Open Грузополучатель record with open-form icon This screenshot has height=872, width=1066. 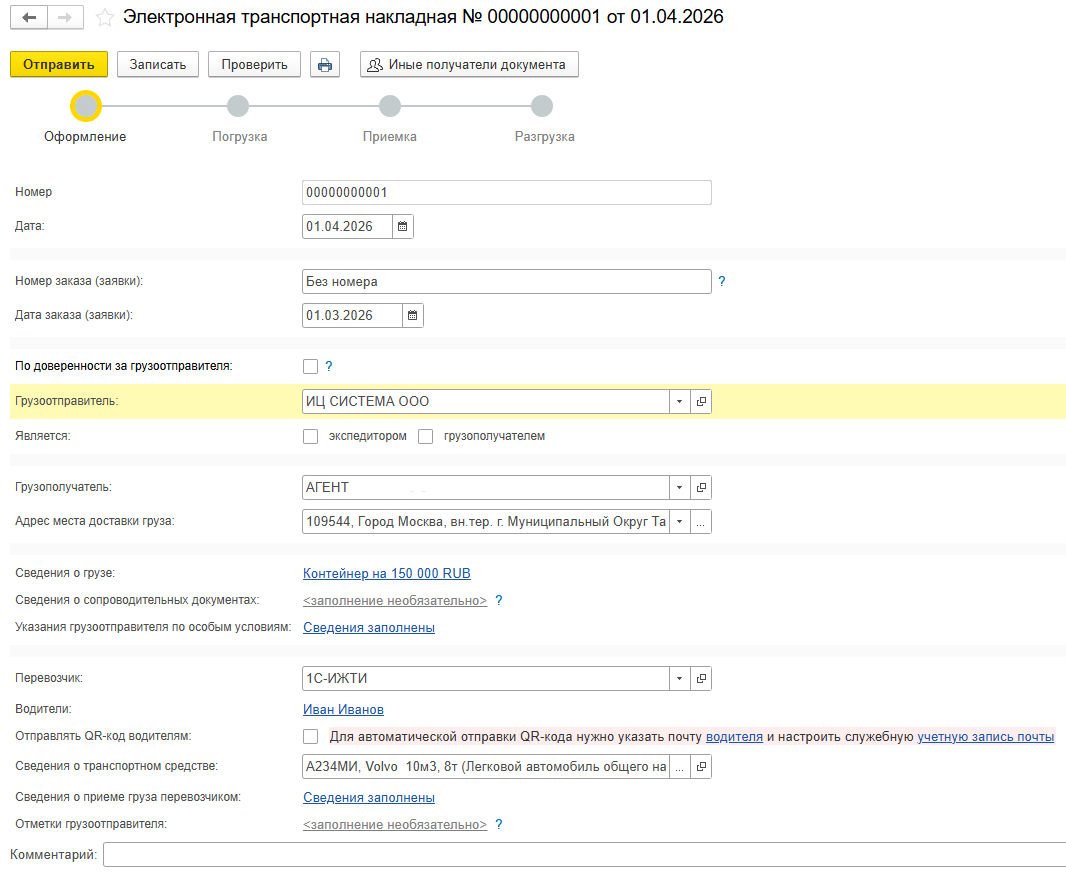point(701,488)
